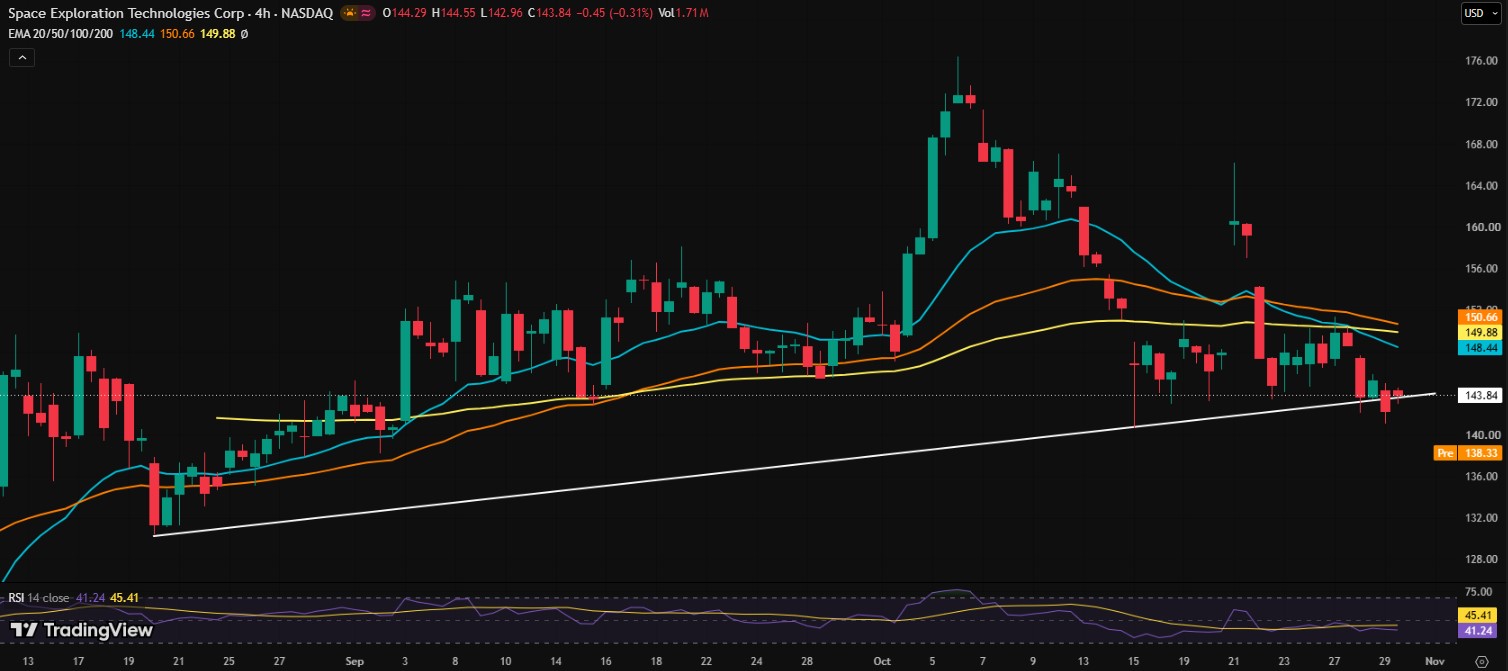1508x671 pixels.
Task: Click the volume reading Vol 1.71M
Action: click(685, 13)
